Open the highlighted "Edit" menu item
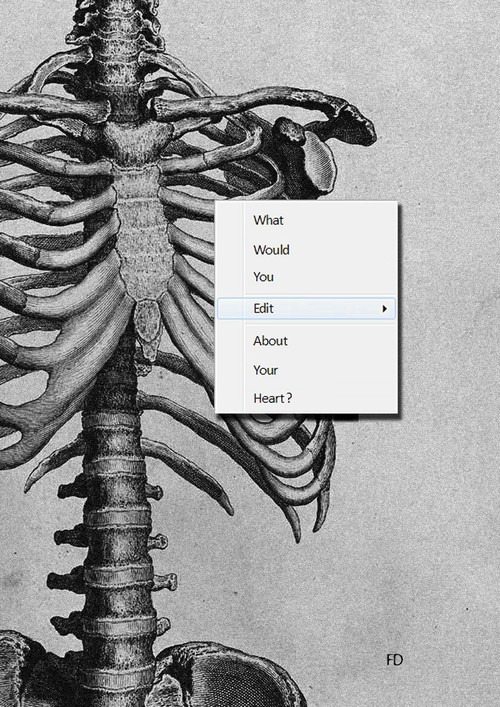500x707 pixels. pyautogui.click(x=307, y=309)
